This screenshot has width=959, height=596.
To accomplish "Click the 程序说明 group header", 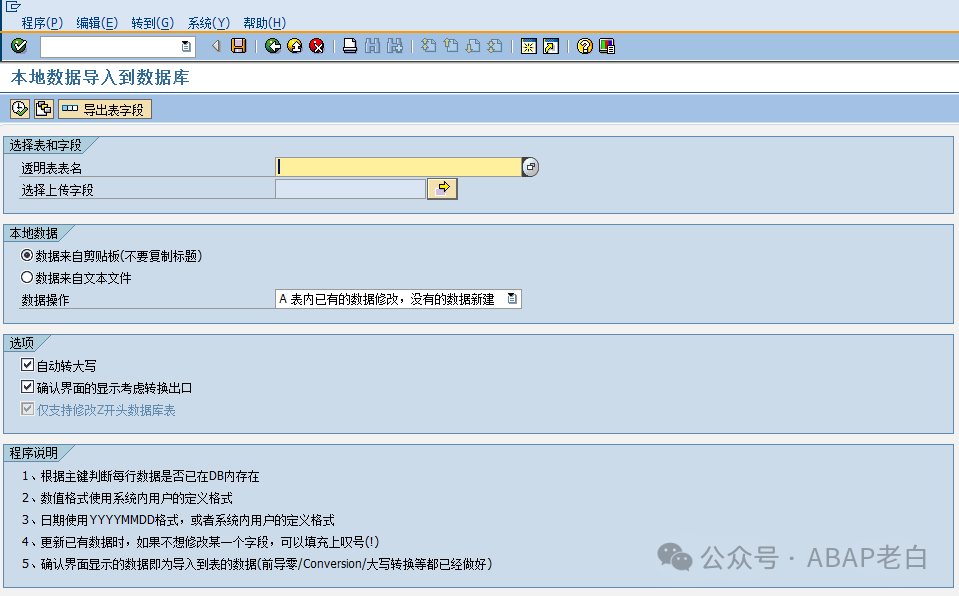I will (x=34, y=453).
